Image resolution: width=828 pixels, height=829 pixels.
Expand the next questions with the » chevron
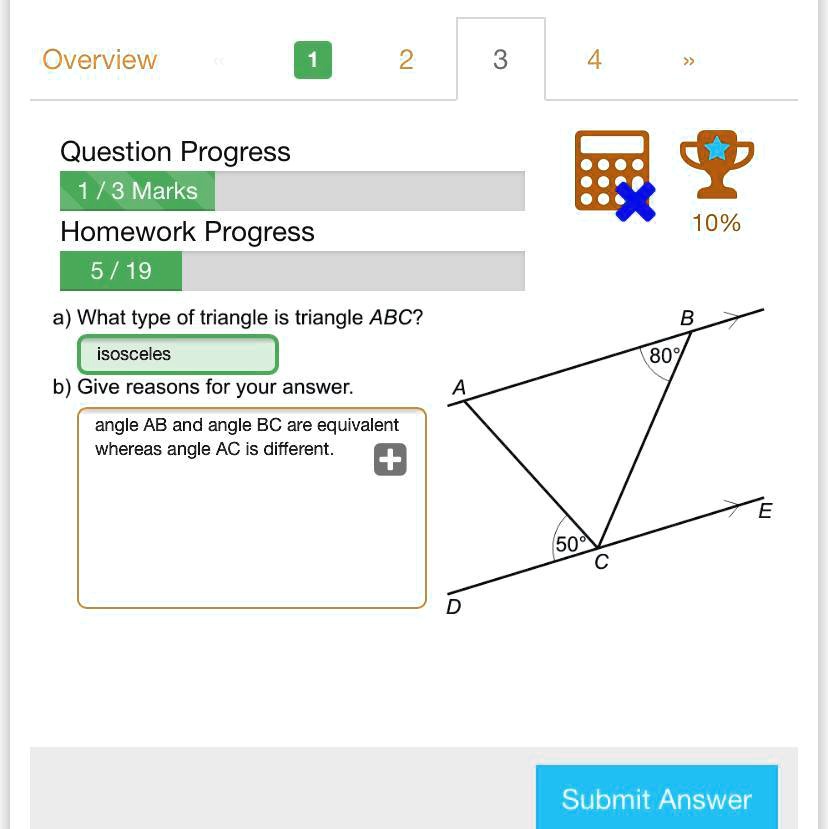pyautogui.click(x=688, y=61)
